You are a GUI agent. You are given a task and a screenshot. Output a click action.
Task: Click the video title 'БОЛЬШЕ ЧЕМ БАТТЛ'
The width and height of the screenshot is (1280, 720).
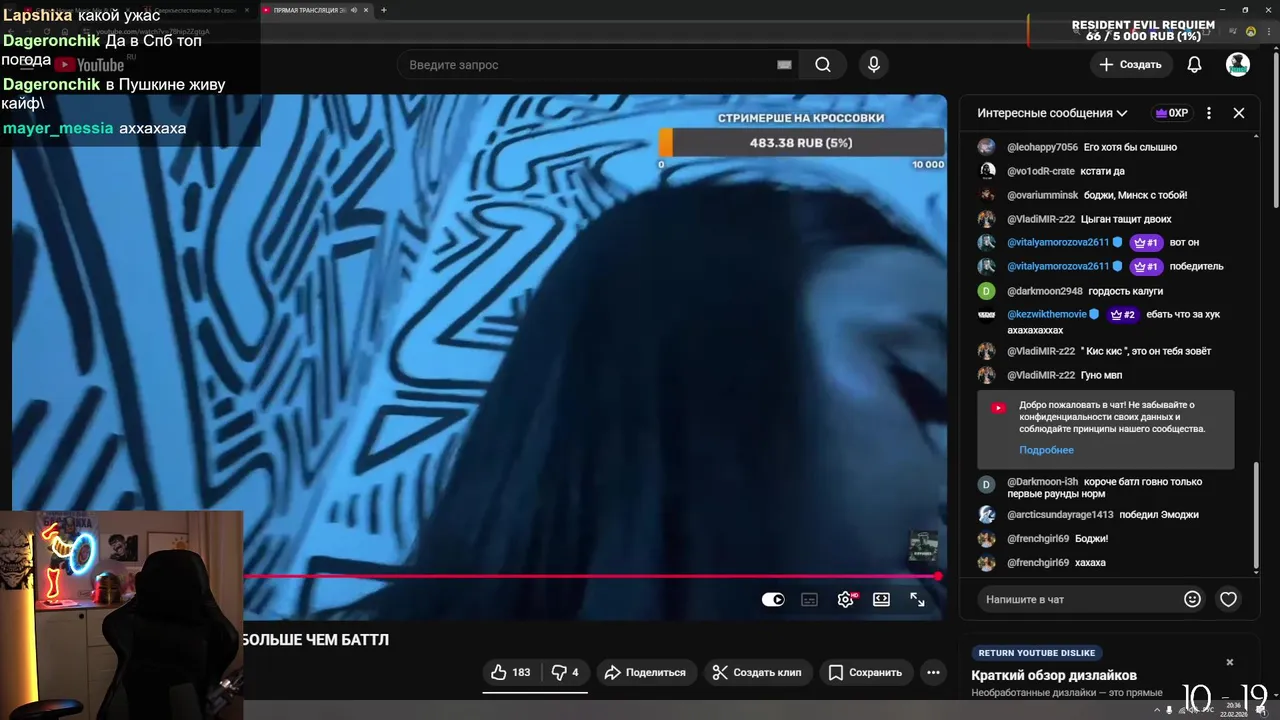(x=316, y=640)
